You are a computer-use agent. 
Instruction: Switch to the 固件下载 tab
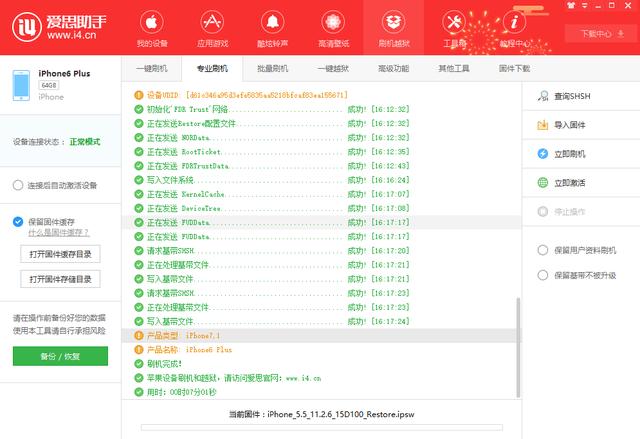[x=514, y=69]
